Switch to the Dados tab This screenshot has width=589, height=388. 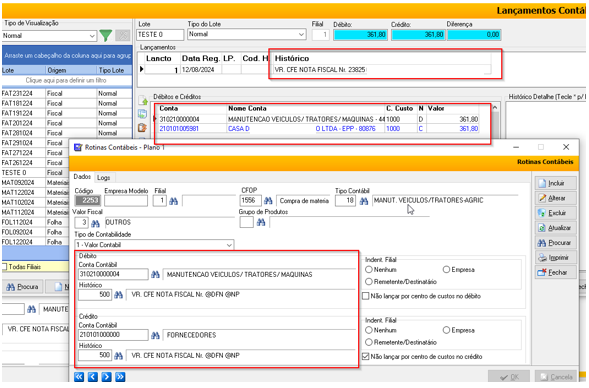point(82,177)
